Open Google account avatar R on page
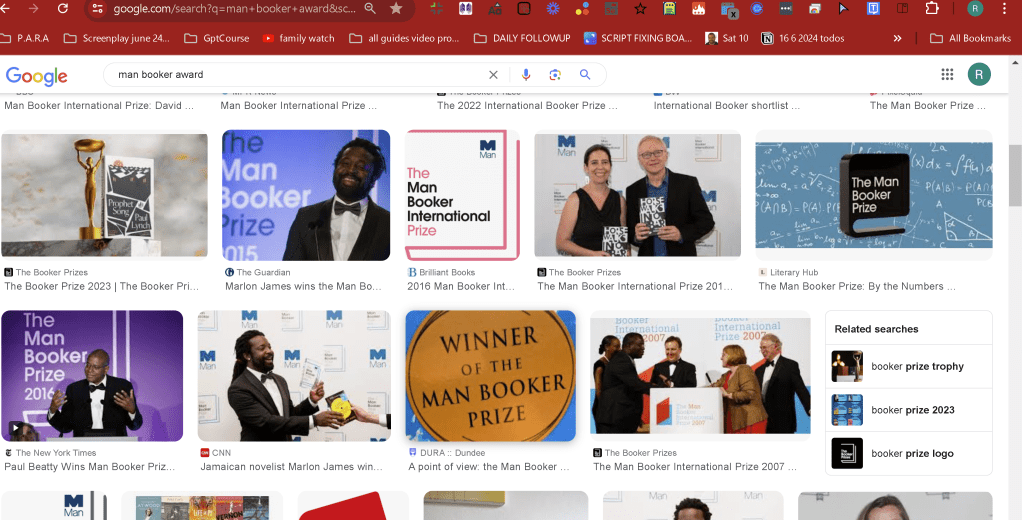The height and width of the screenshot is (520, 1022). 979,74
